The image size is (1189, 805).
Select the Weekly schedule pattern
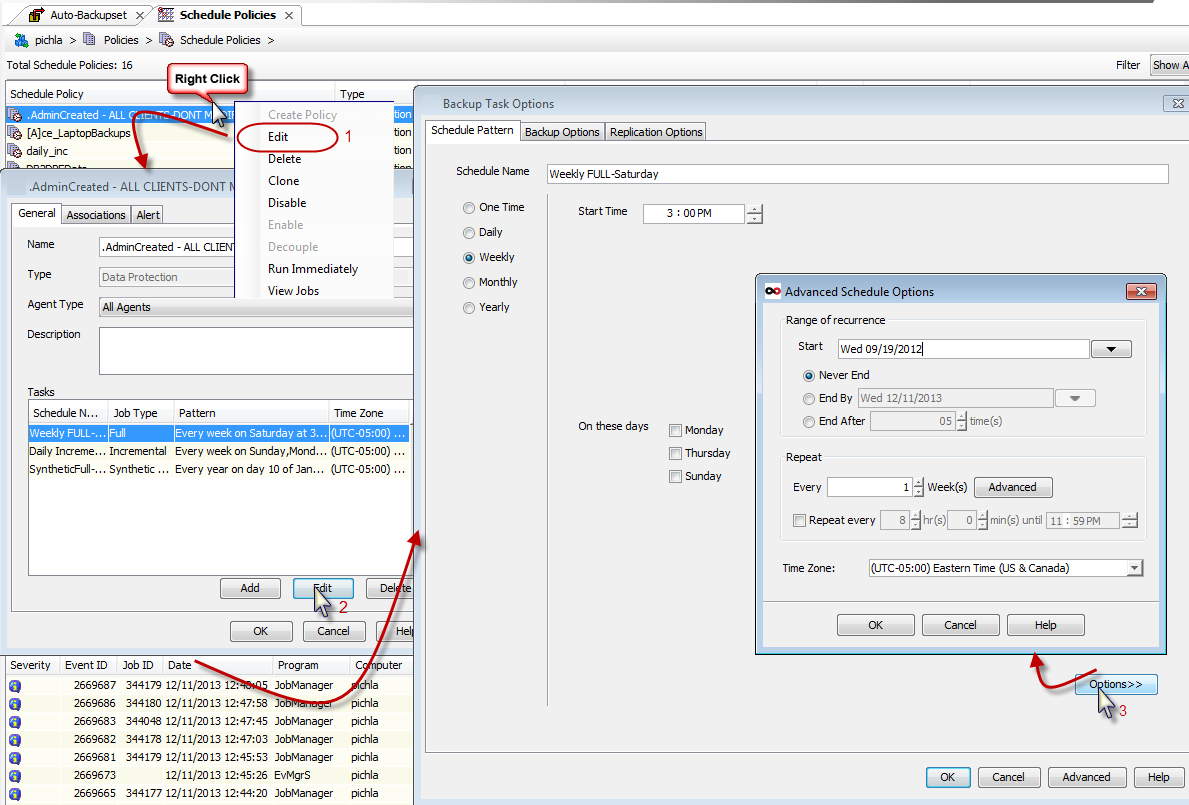469,258
